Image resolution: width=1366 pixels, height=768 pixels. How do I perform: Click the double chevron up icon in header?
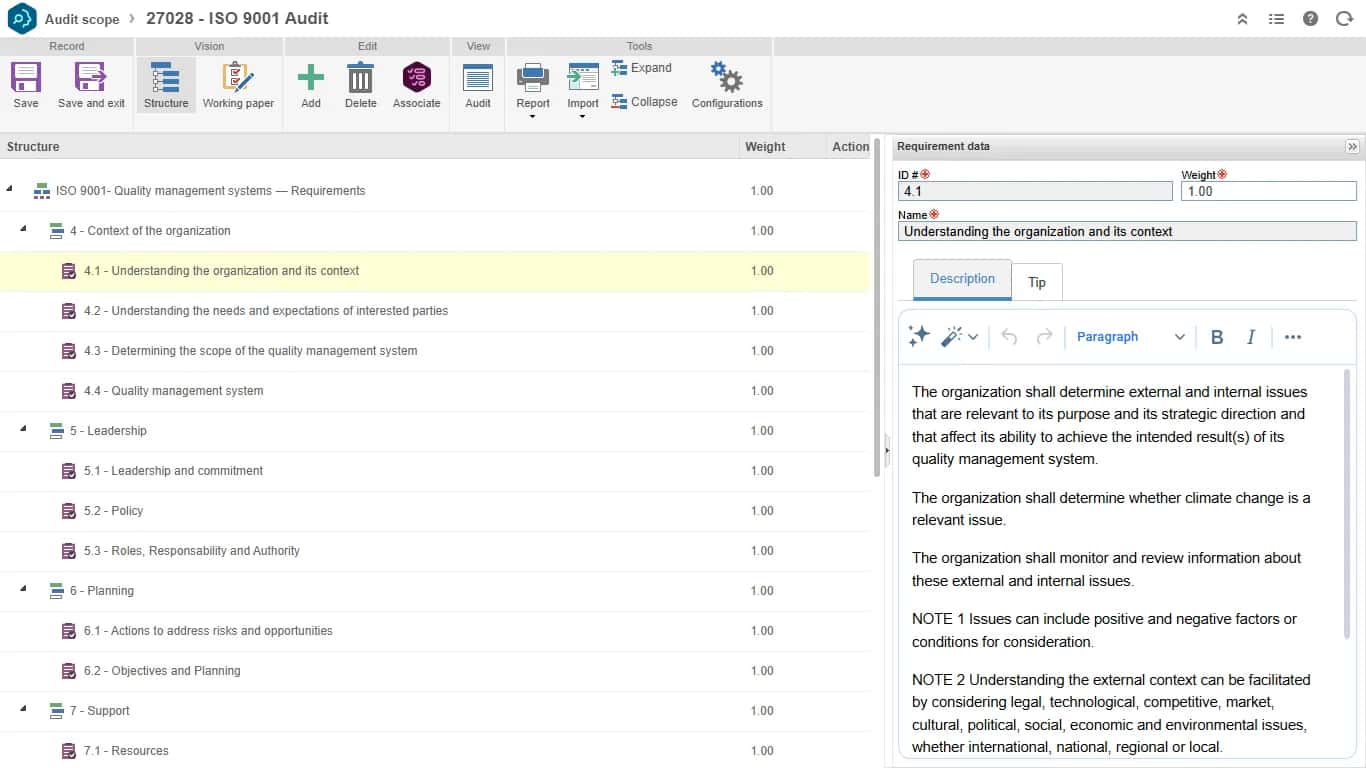tap(1242, 19)
